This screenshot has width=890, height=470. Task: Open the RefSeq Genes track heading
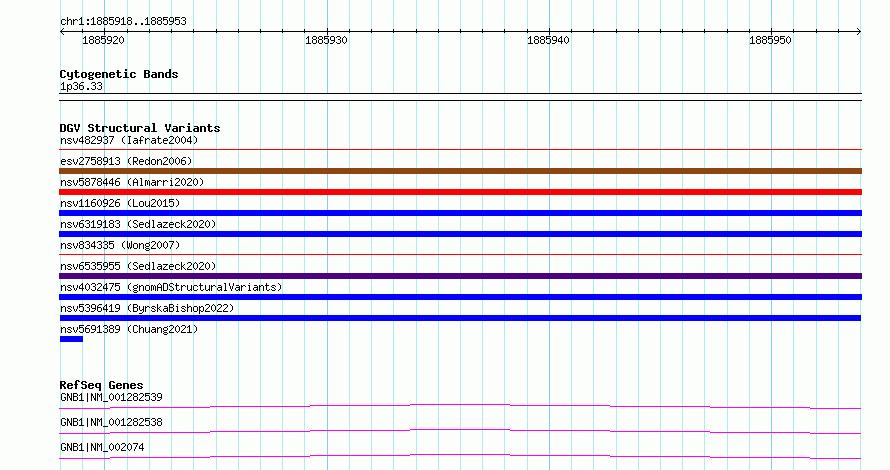[x=101, y=385]
